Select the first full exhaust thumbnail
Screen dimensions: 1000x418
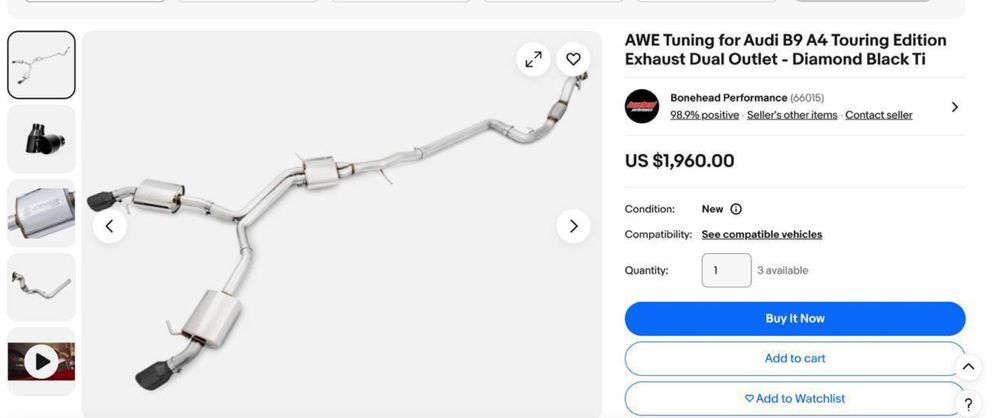(x=41, y=65)
